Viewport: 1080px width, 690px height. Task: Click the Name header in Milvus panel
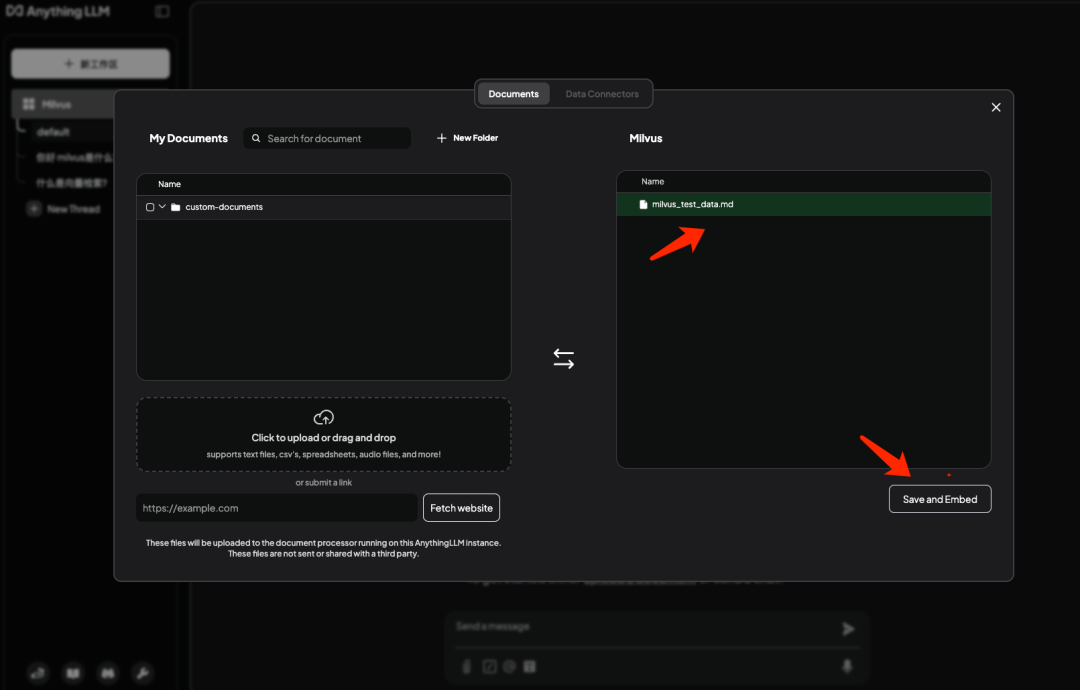(652, 182)
